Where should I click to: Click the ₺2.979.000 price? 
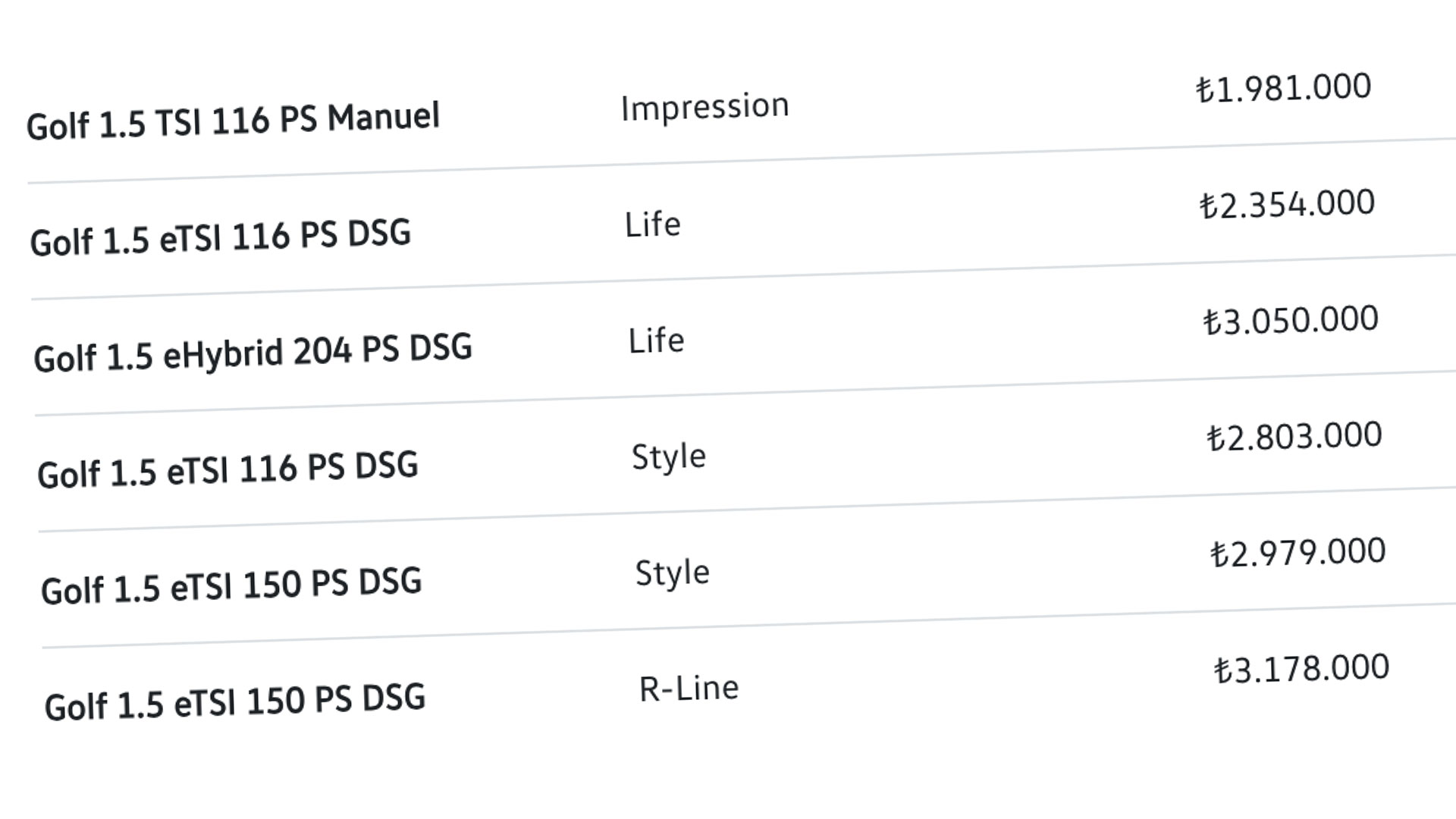1298,552
